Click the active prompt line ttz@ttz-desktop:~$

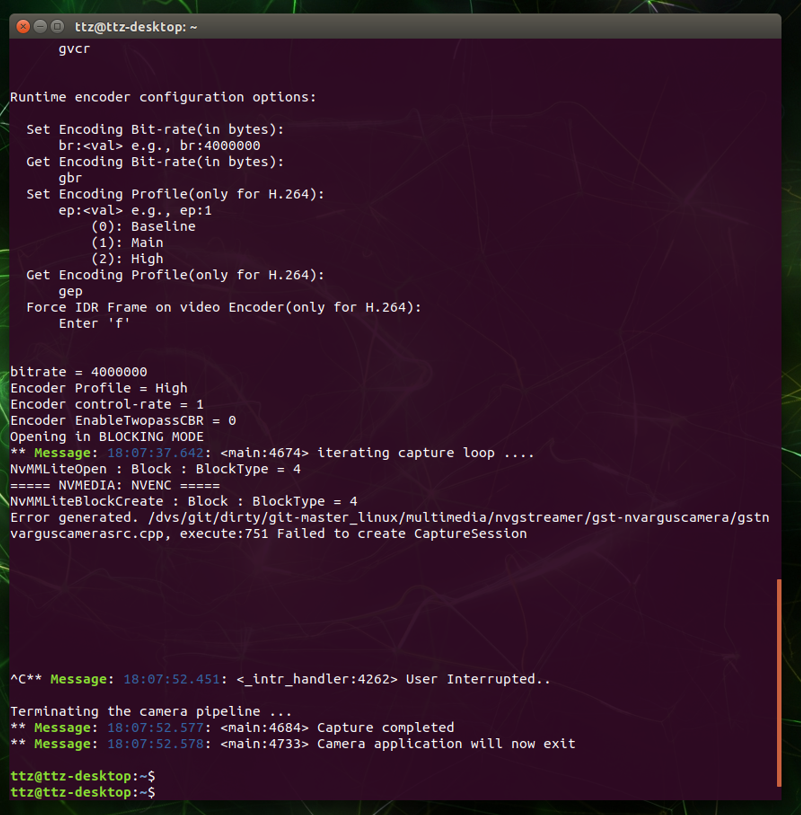click(80, 791)
